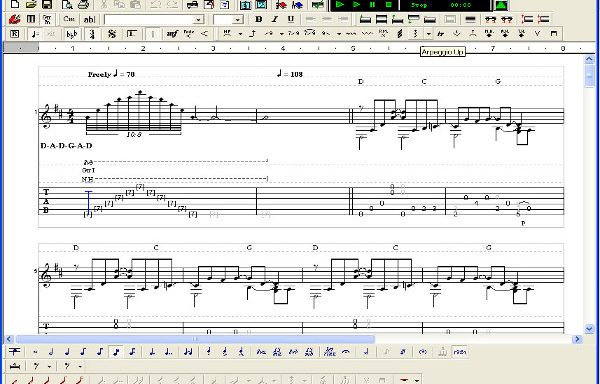Screen dimensions: 600x384
Task: Open a file using the folder icon
Action: tap(31, 5)
